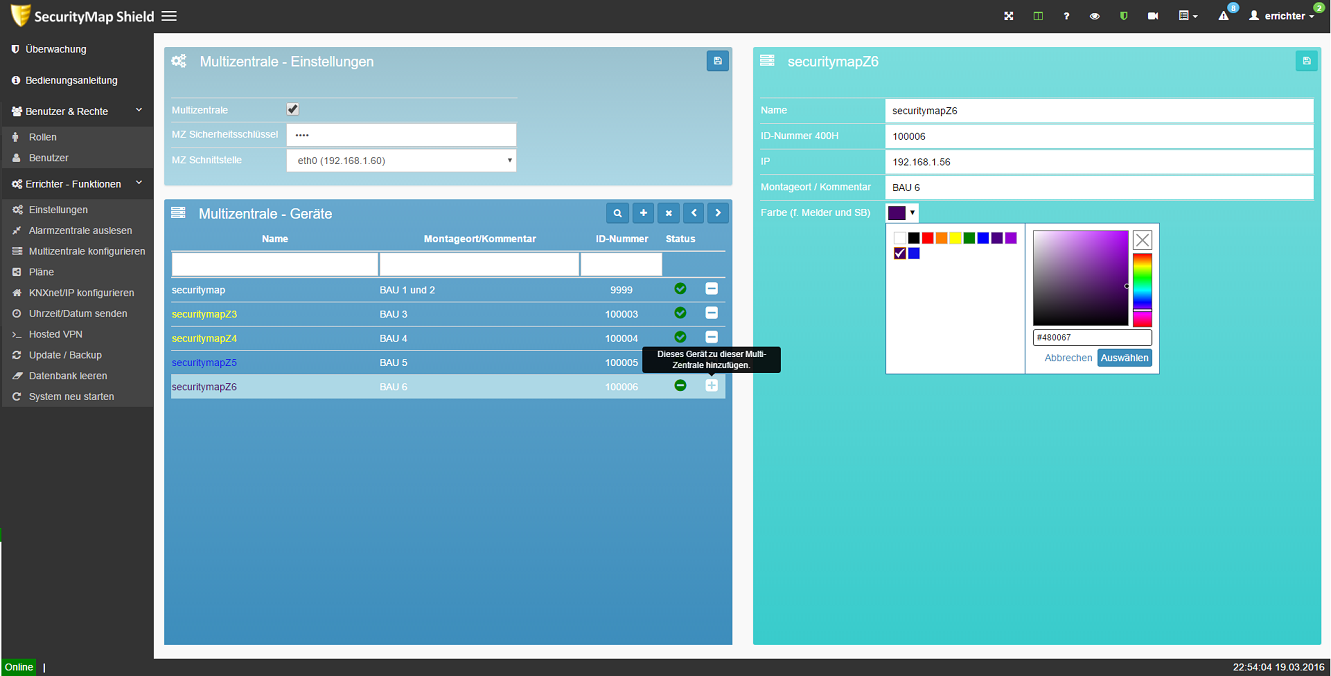Click the green split-columns layout icon
1331x676 pixels.
[1038, 16]
